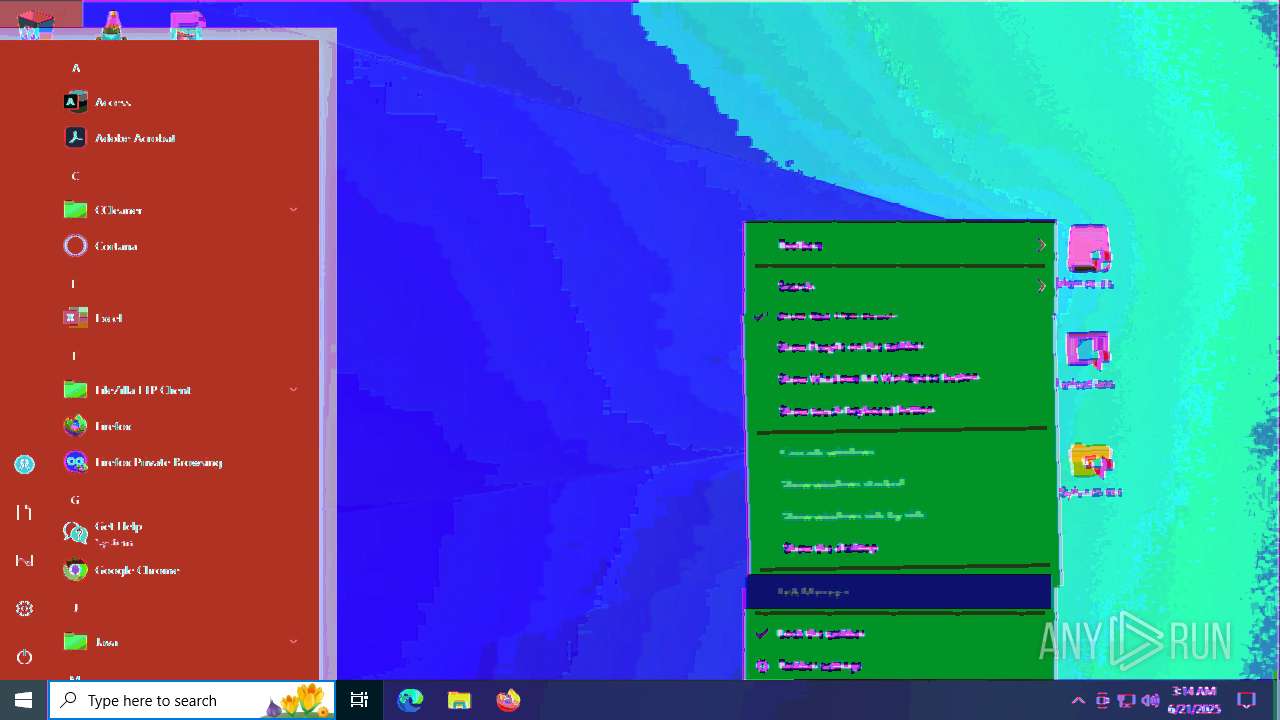Viewport: 1280px width, 720px height.
Task: Open File Explorer from the taskbar
Action: click(459, 700)
